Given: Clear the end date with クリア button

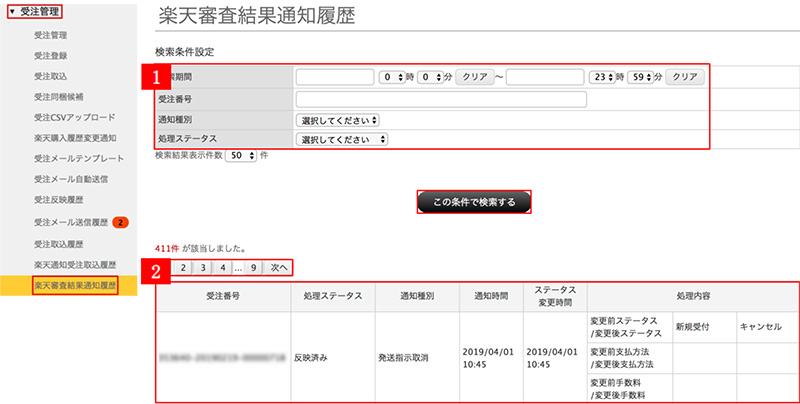Looking at the screenshot, I should pos(684,77).
